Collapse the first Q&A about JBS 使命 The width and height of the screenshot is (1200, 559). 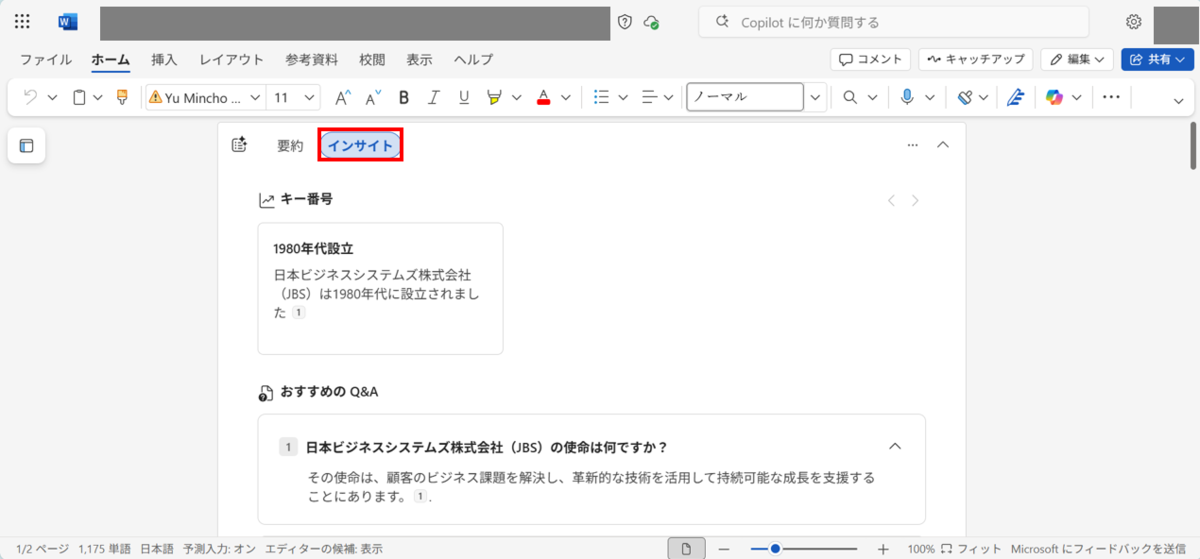tap(895, 446)
